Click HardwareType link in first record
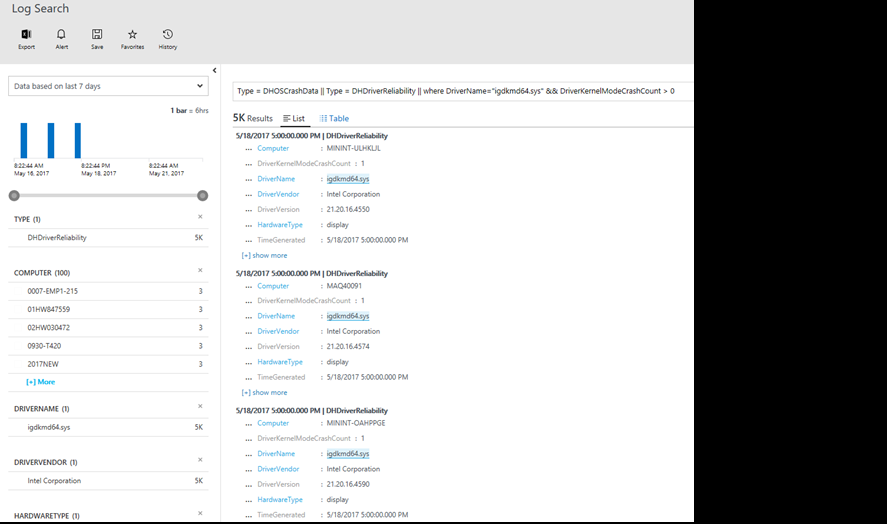 point(280,225)
